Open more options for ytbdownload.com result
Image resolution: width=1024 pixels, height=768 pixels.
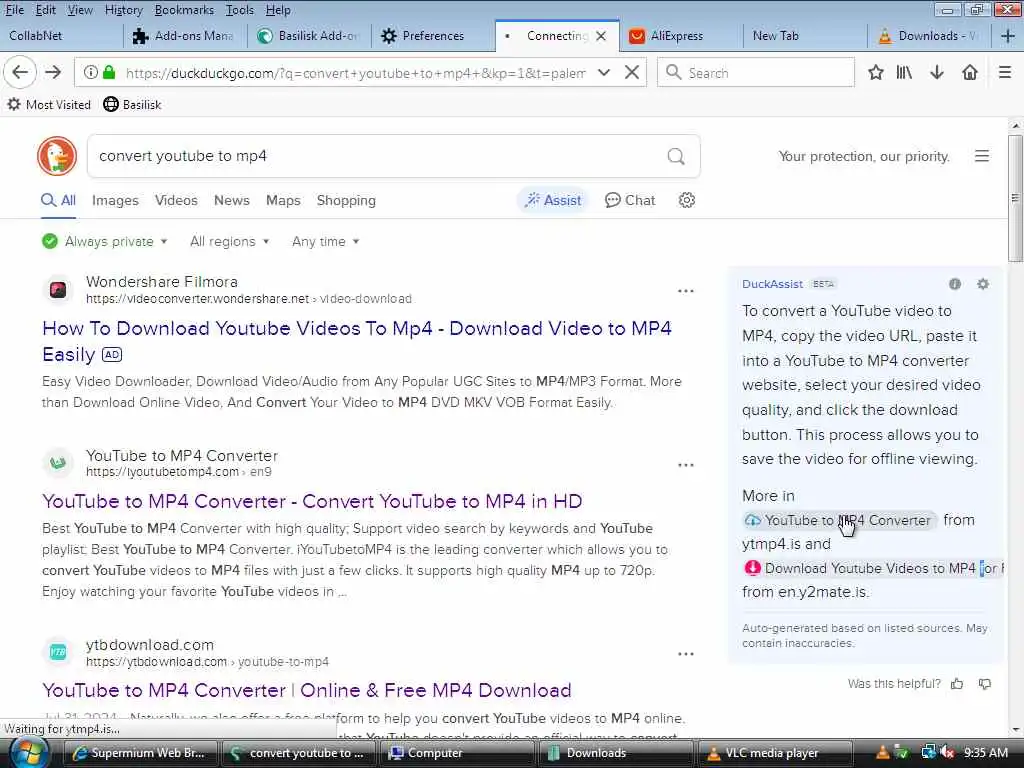click(686, 654)
